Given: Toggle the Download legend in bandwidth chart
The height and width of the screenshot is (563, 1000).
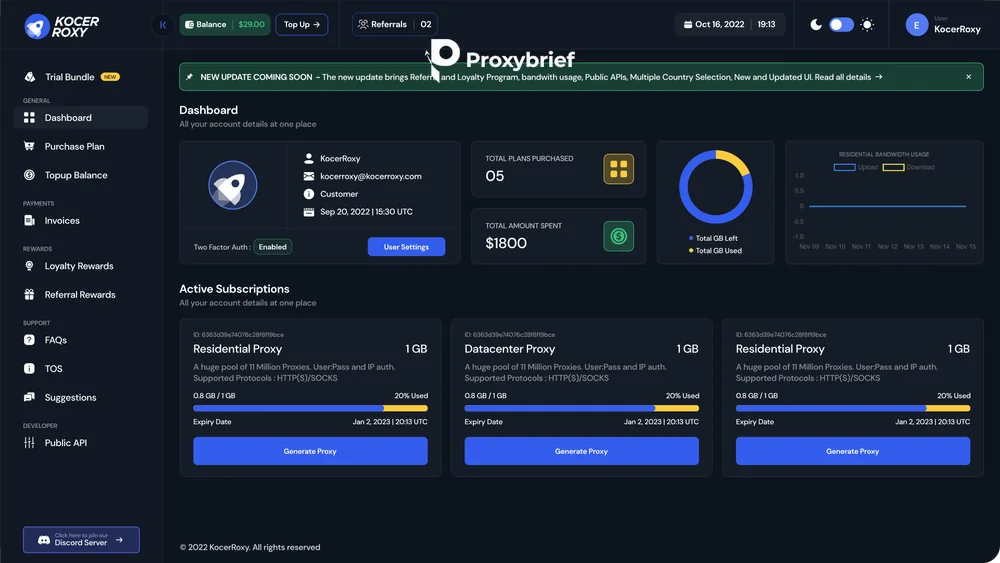Looking at the screenshot, I should tap(908, 167).
